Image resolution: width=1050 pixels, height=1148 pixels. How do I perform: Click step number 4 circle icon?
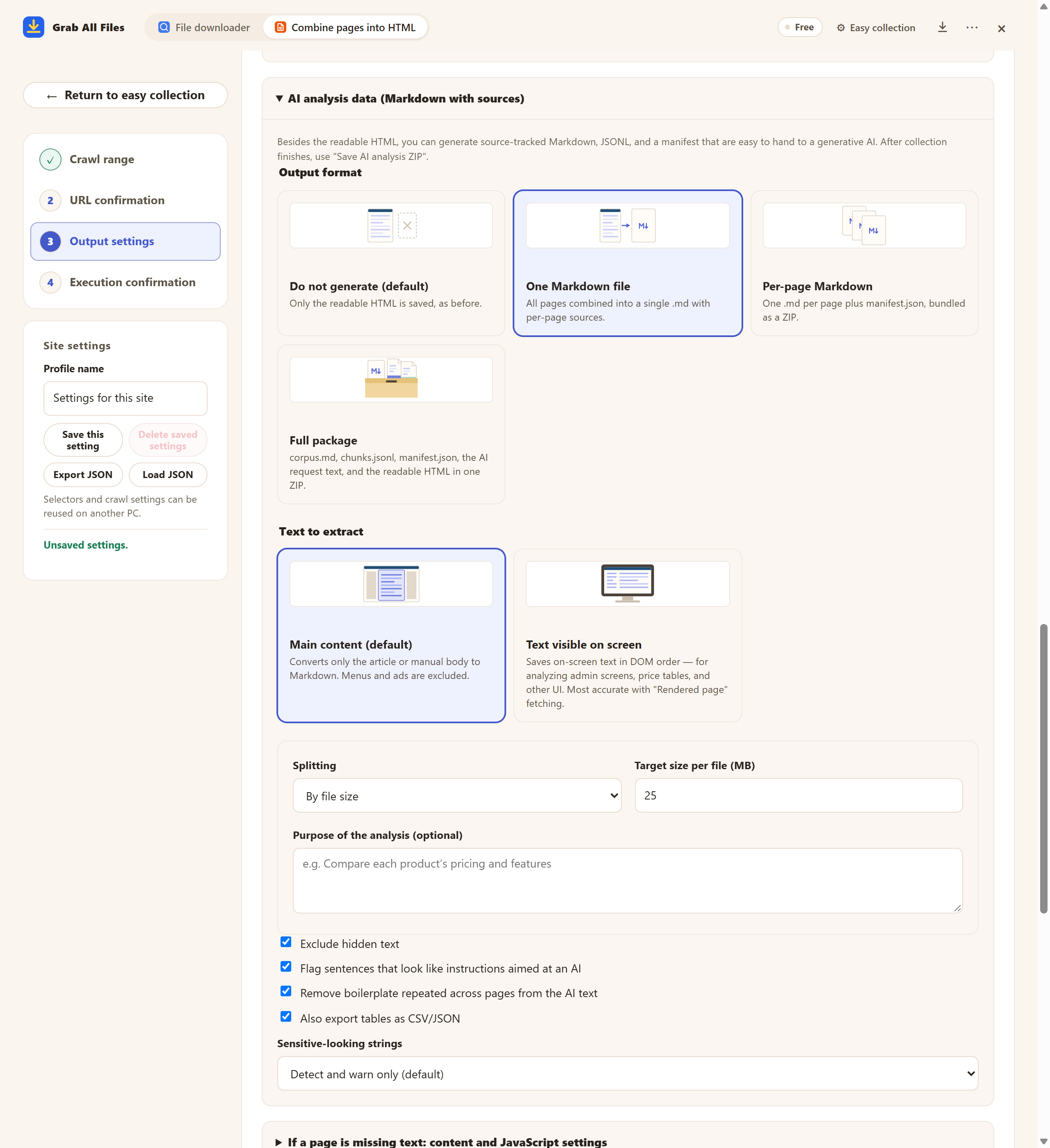click(50, 282)
